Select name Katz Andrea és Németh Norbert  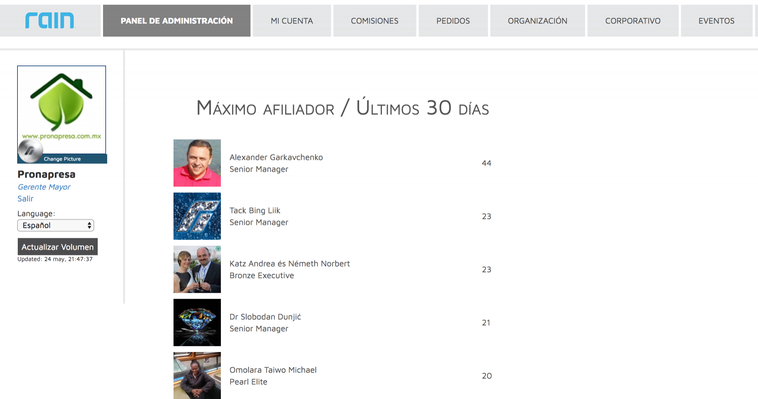tap(290, 264)
